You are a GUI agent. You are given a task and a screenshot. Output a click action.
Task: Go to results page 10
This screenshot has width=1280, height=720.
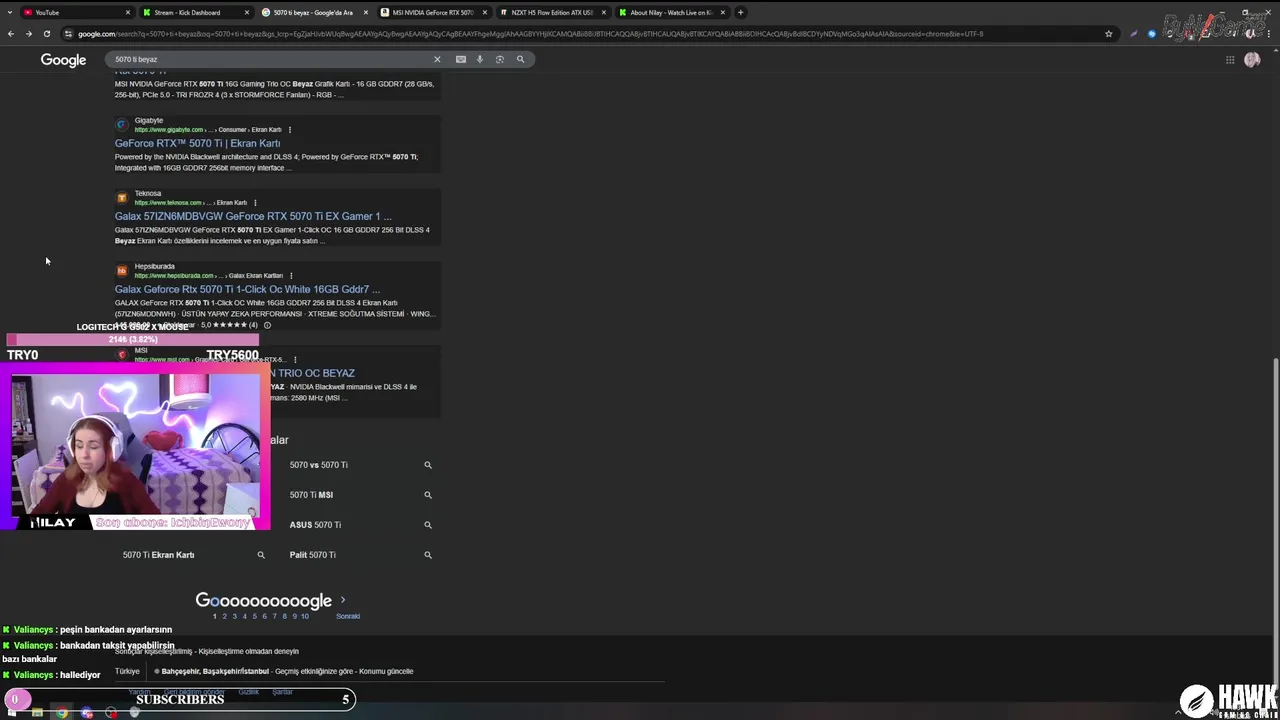[x=304, y=616]
